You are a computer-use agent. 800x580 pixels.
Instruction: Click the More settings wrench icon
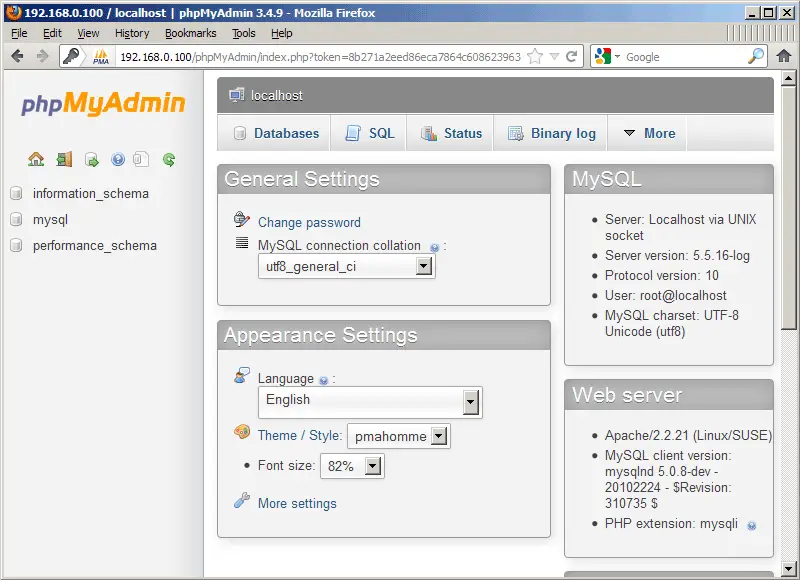click(242, 500)
